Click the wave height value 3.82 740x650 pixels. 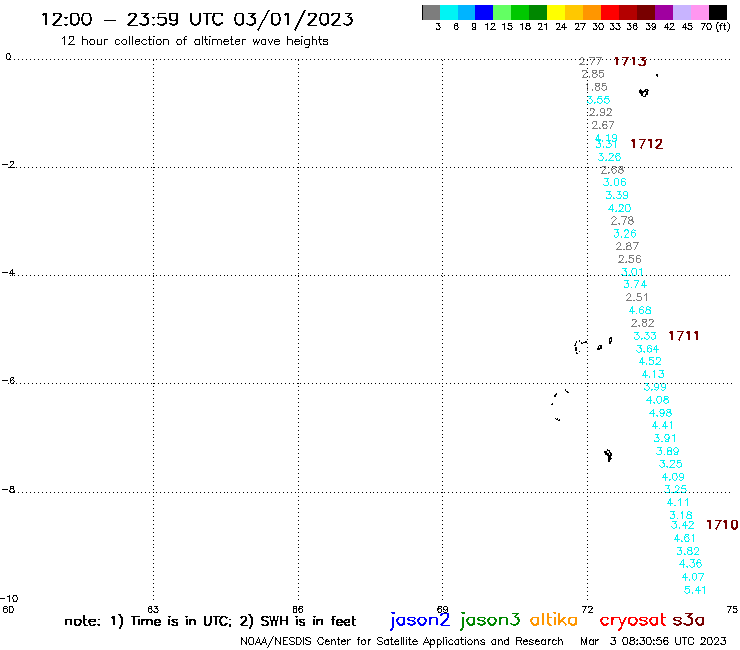coord(688,551)
